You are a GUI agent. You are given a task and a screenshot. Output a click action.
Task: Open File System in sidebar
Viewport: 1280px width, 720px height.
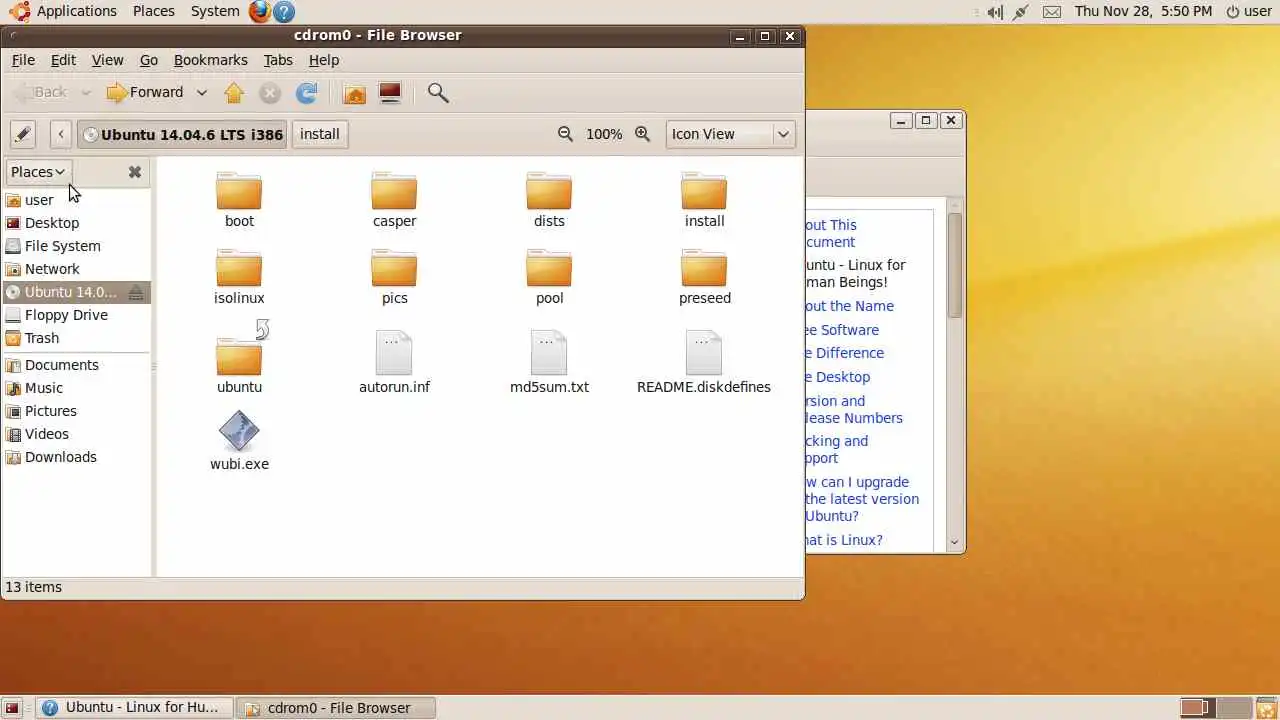76,246
